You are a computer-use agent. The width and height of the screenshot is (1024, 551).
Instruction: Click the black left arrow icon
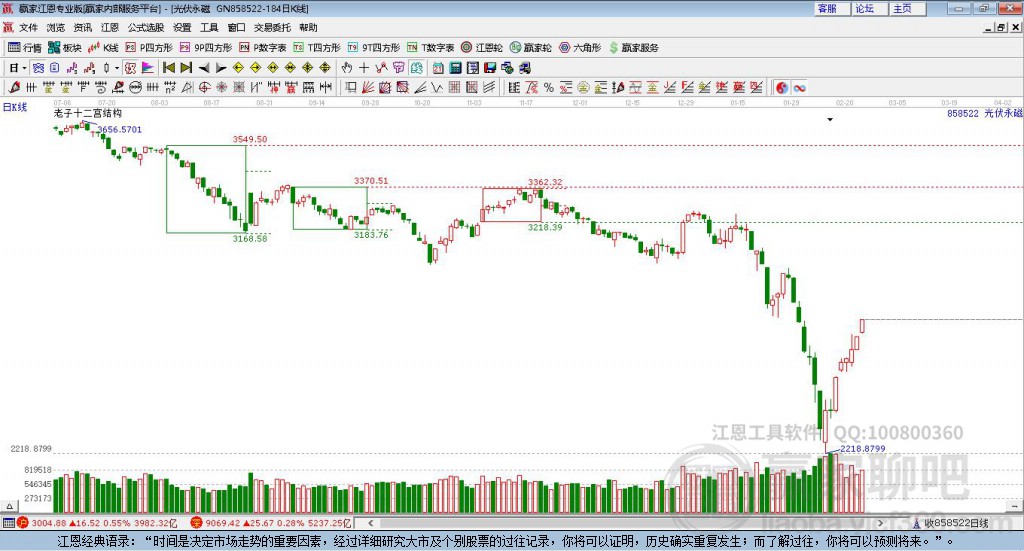204,68
